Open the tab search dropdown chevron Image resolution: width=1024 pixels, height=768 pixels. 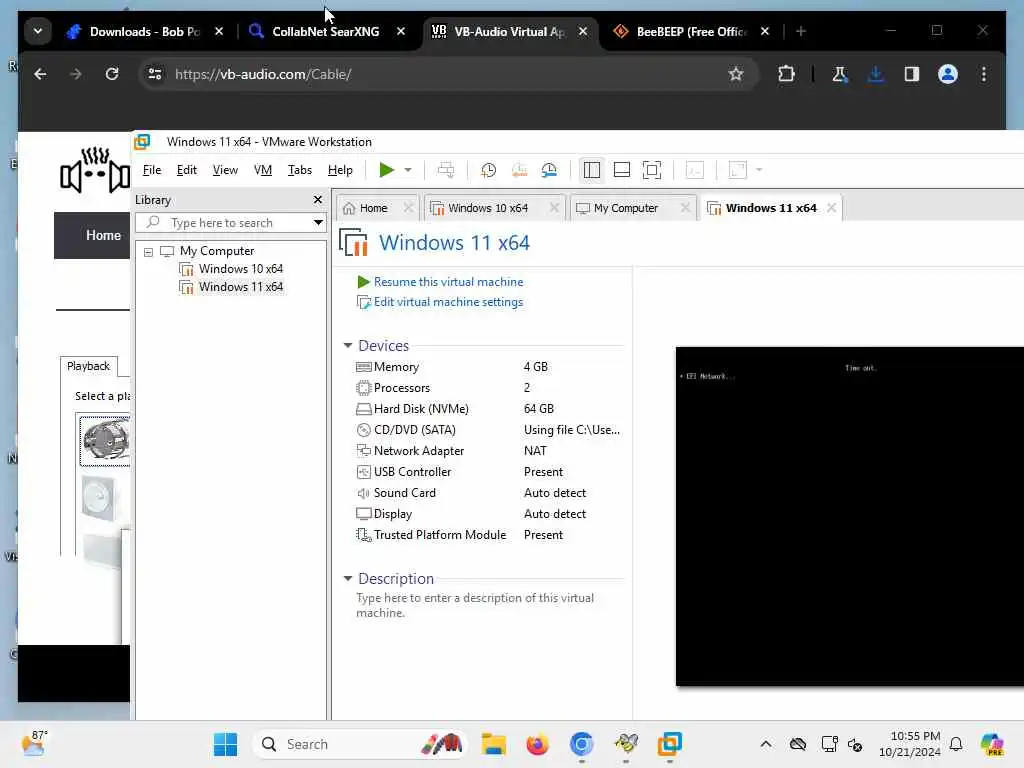click(38, 31)
